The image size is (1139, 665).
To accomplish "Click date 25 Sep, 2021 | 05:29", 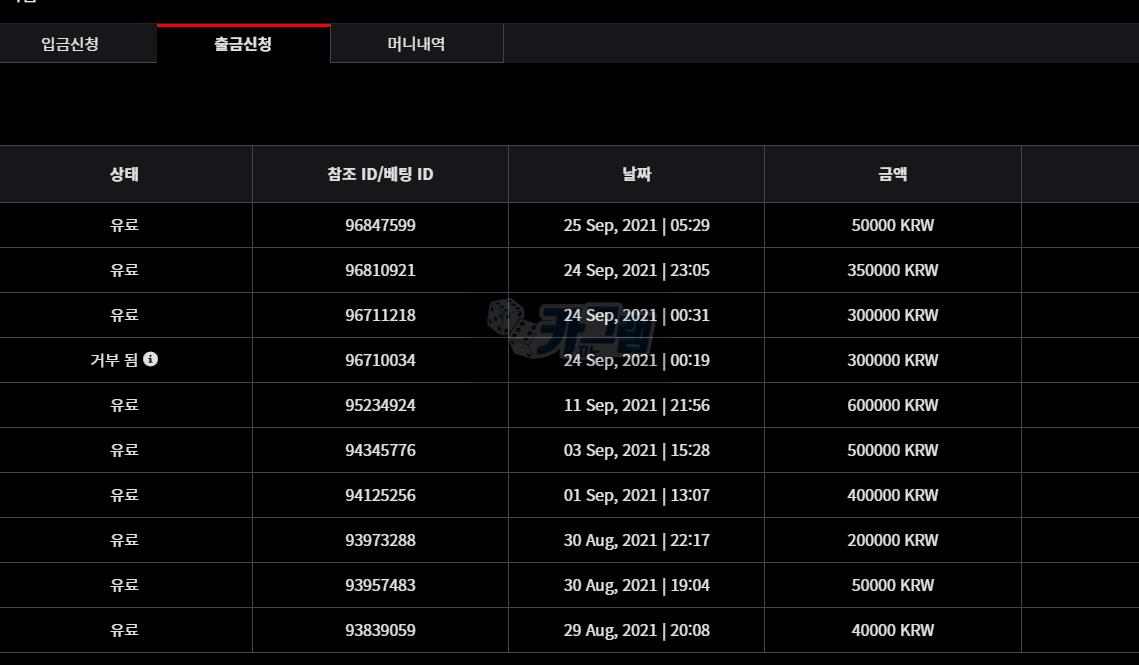I will point(636,225).
